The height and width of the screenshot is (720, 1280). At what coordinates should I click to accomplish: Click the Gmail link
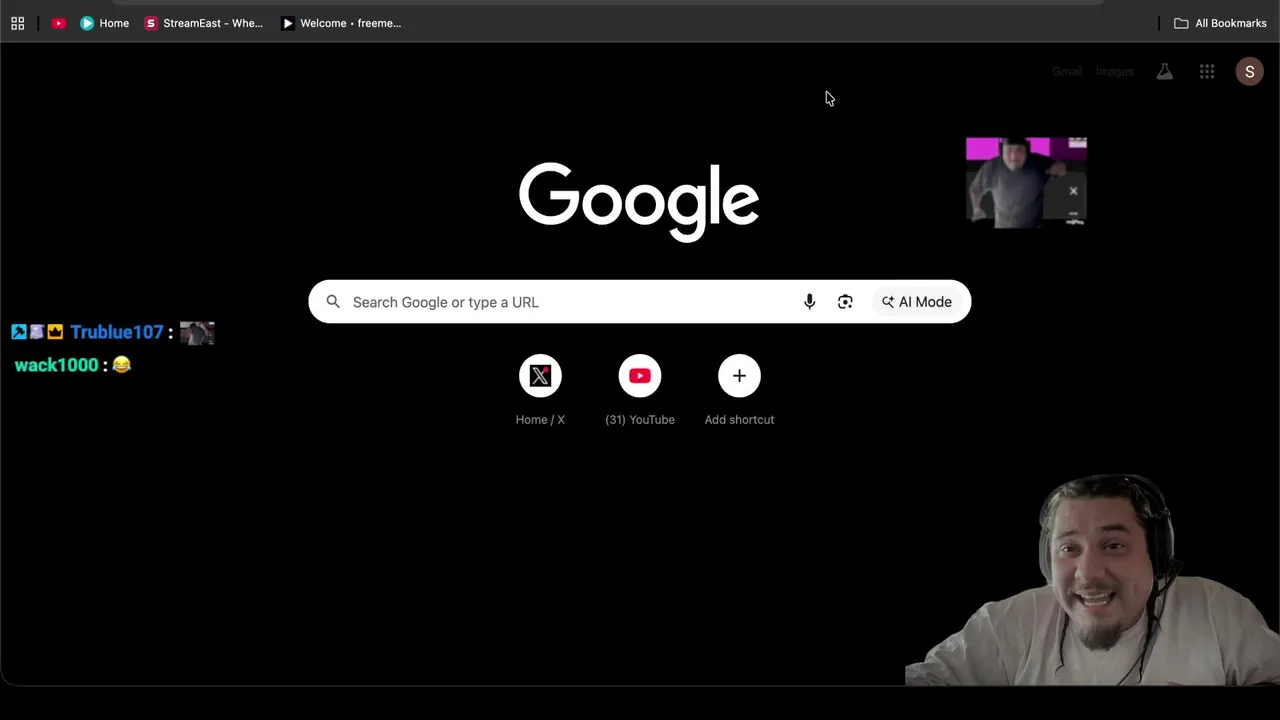point(1067,72)
